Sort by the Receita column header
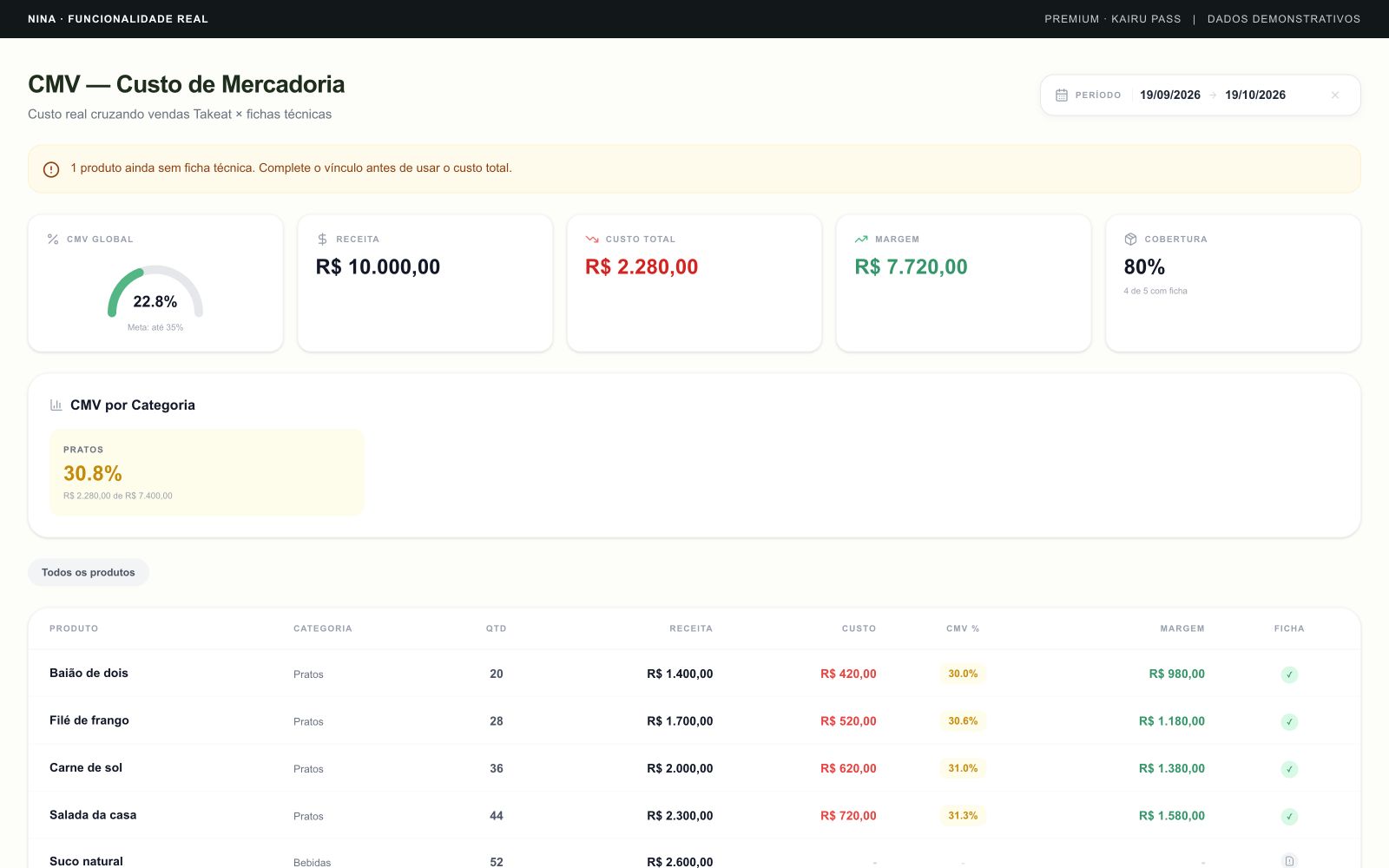 (x=691, y=628)
